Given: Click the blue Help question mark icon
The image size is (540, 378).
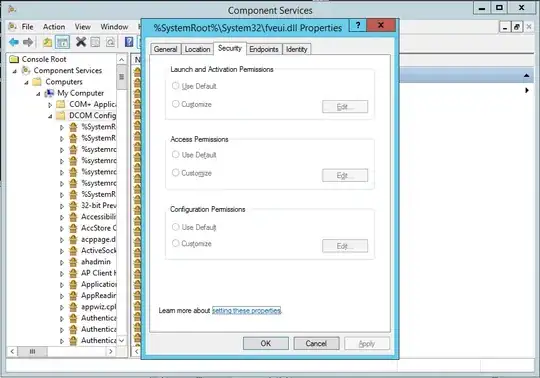Looking at the screenshot, I should pos(129,42).
